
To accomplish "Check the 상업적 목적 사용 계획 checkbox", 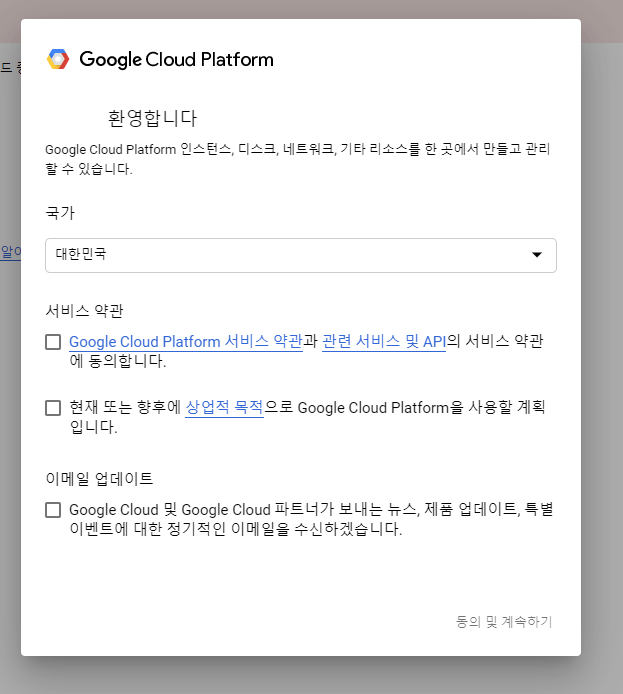I will pos(53,408).
